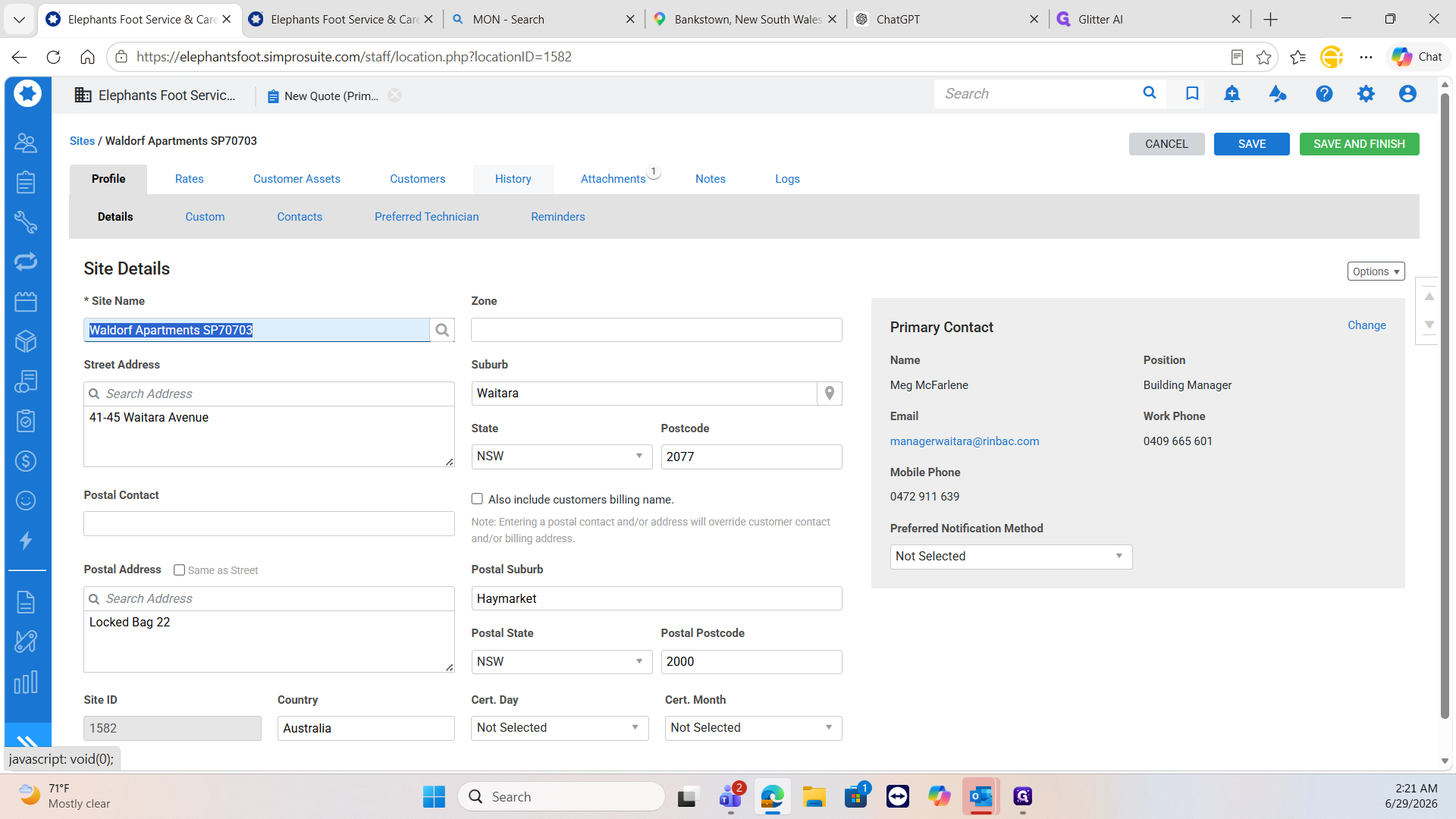Viewport: 1456px width, 819px height.
Task: Click the Sites breadcrumb link
Action: coord(82,141)
